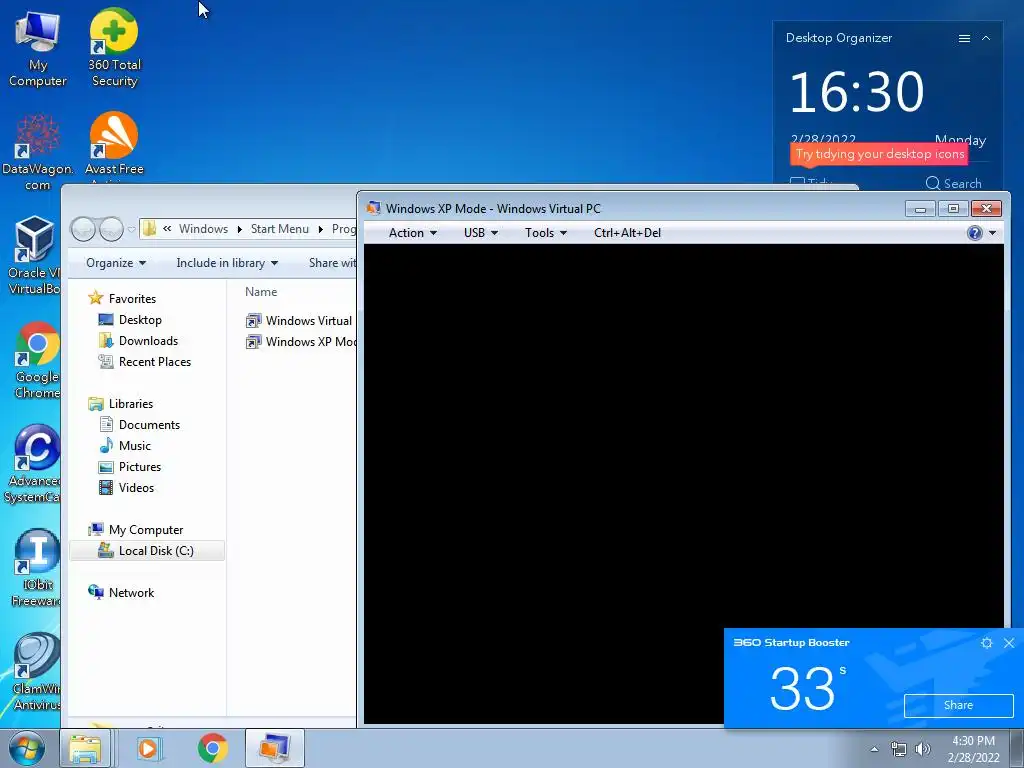
Task: Open the Windows Start button
Action: (27, 748)
